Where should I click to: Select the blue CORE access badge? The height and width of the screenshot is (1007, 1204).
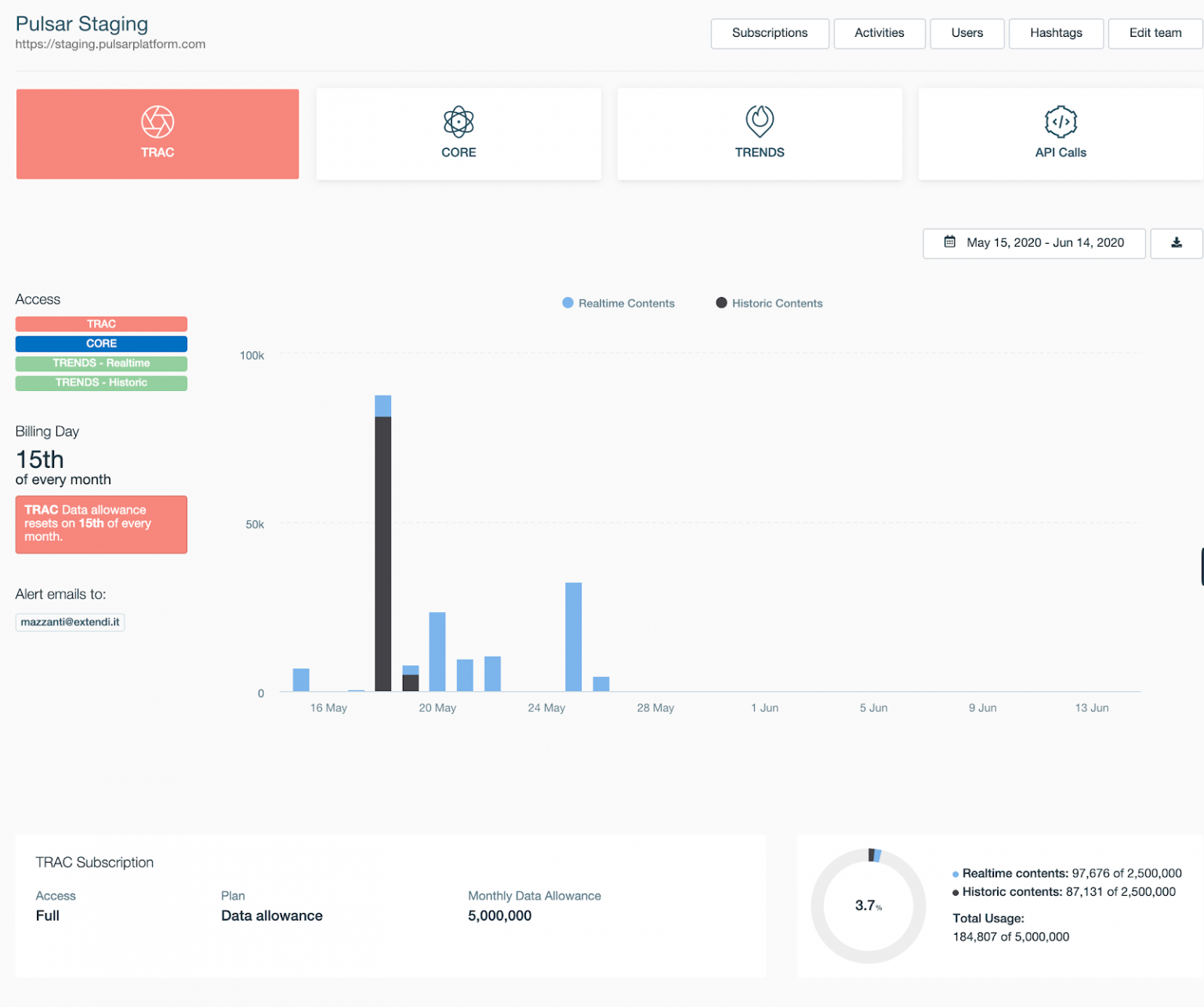[x=101, y=343]
